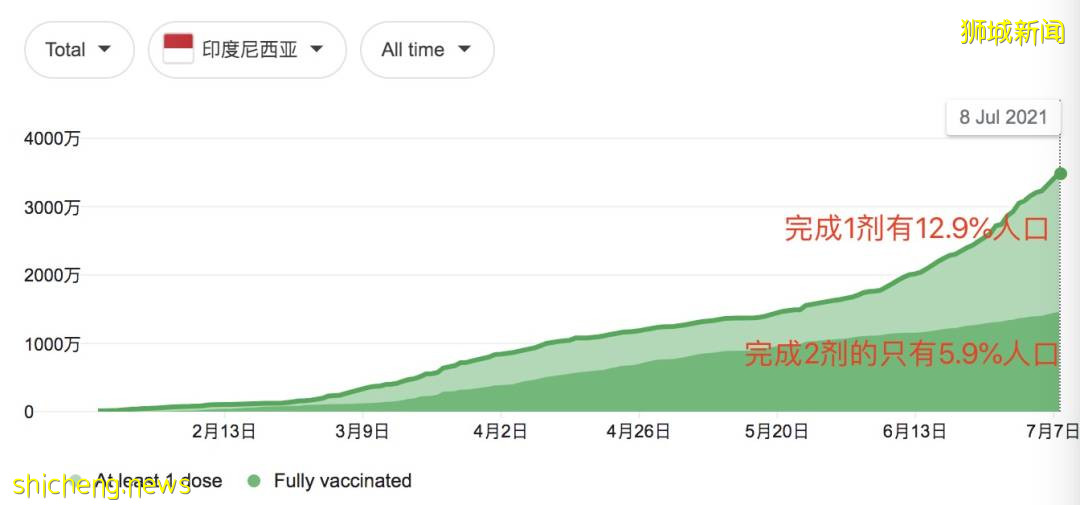The width and height of the screenshot is (1080, 505).
Task: Click the arrow beside All time
Action: coord(464,49)
